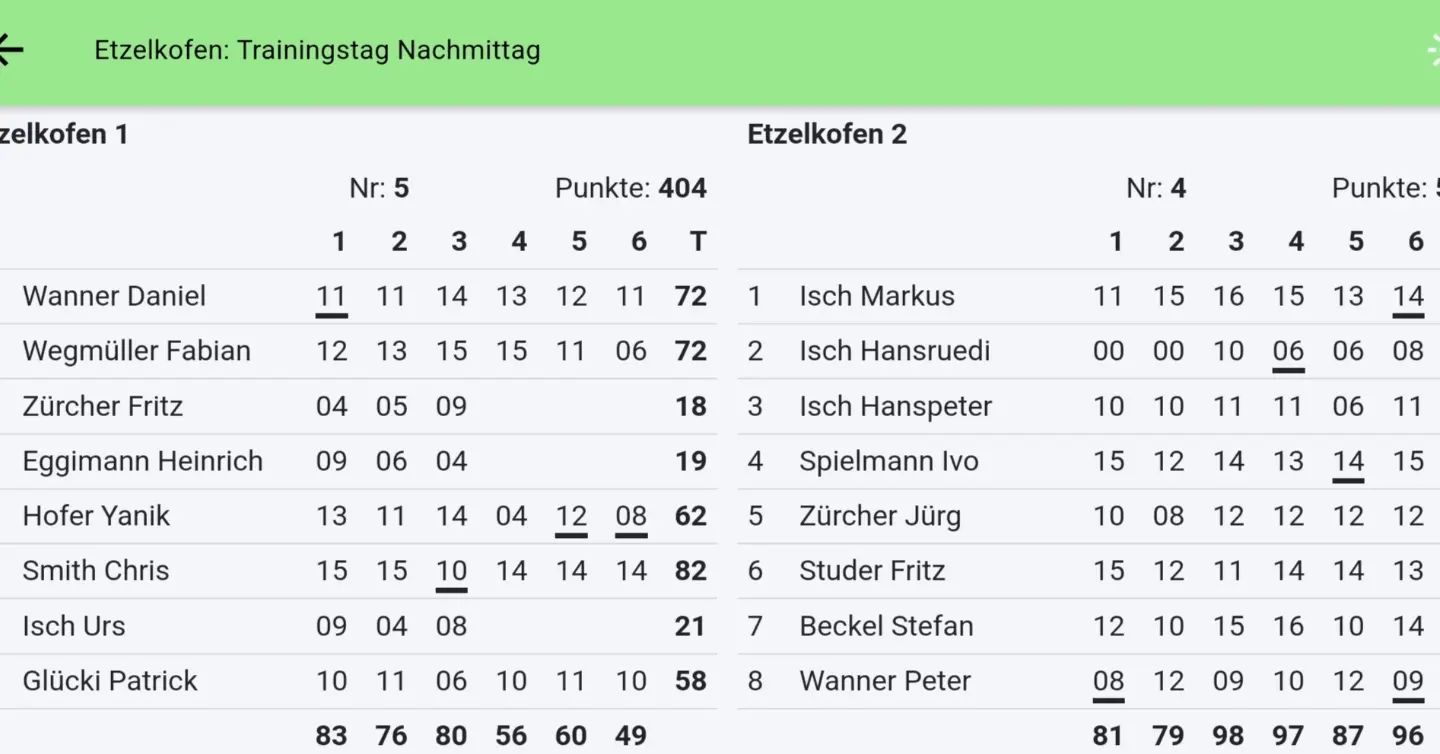Tap Etzelkofen 1 Punkte 404 label
1440x754 pixels.
tap(631, 188)
